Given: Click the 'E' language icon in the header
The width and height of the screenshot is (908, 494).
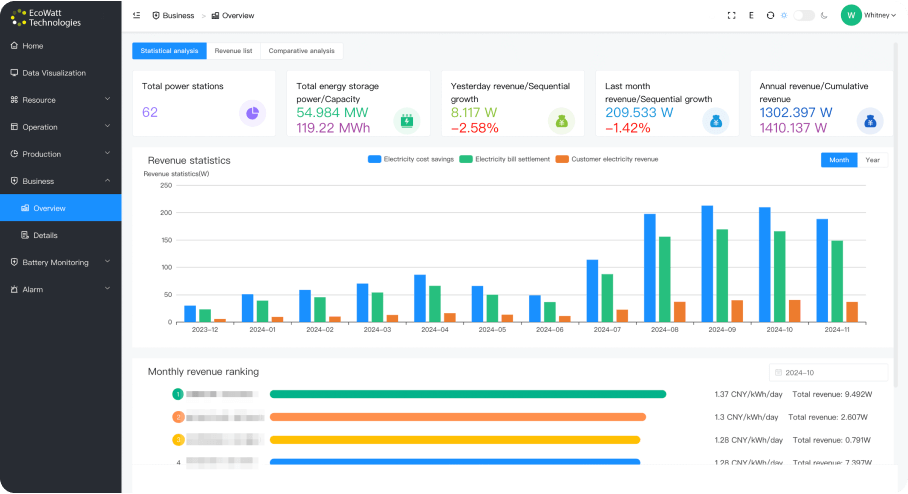Looking at the screenshot, I should pyautogui.click(x=751, y=16).
